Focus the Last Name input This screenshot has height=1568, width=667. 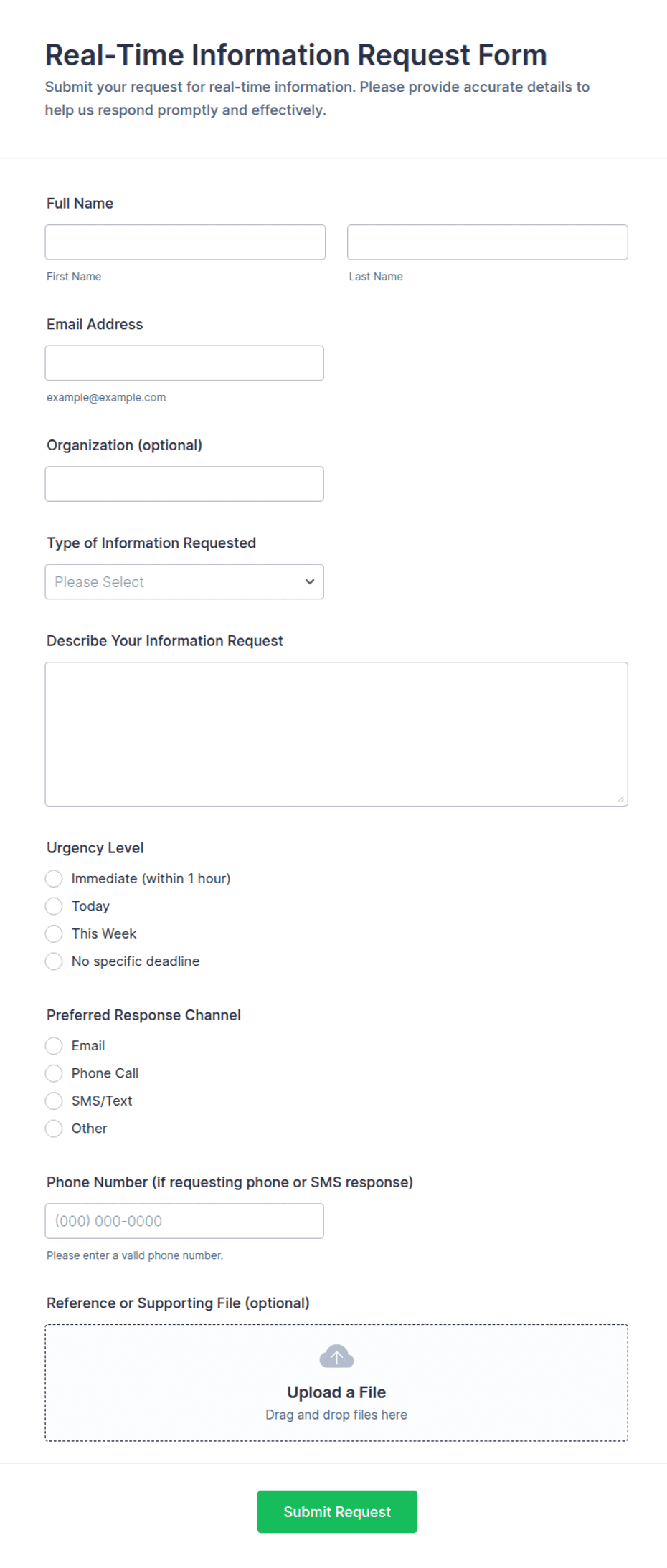coord(488,242)
